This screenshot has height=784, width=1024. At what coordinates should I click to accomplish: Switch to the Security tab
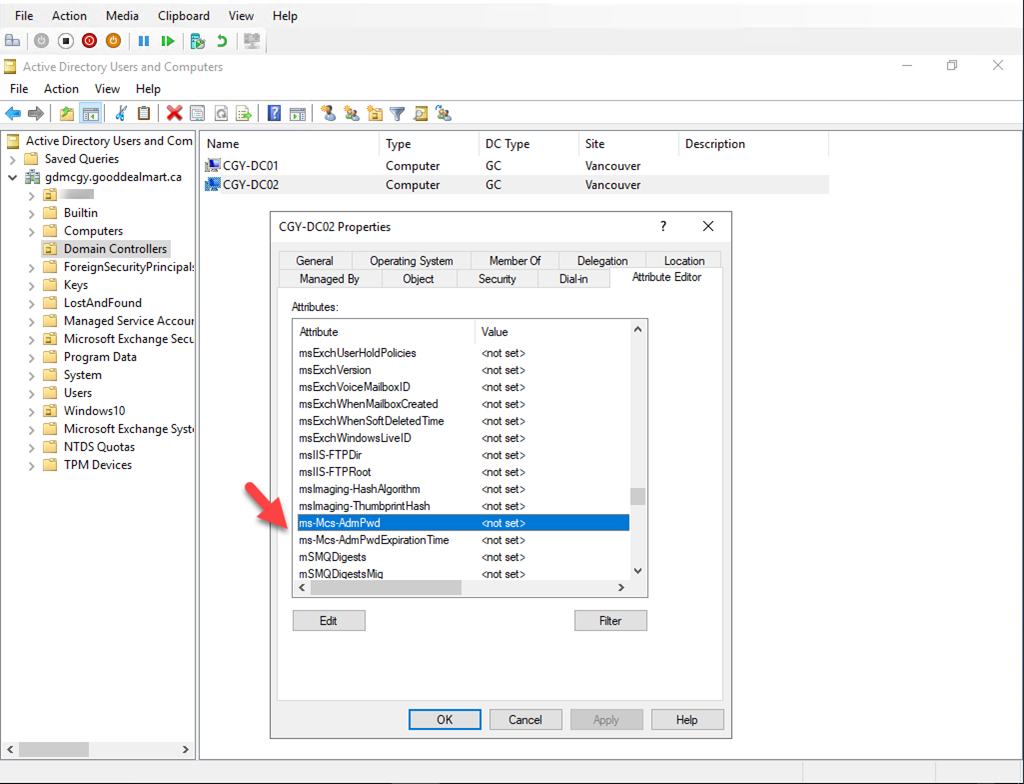pos(497,279)
